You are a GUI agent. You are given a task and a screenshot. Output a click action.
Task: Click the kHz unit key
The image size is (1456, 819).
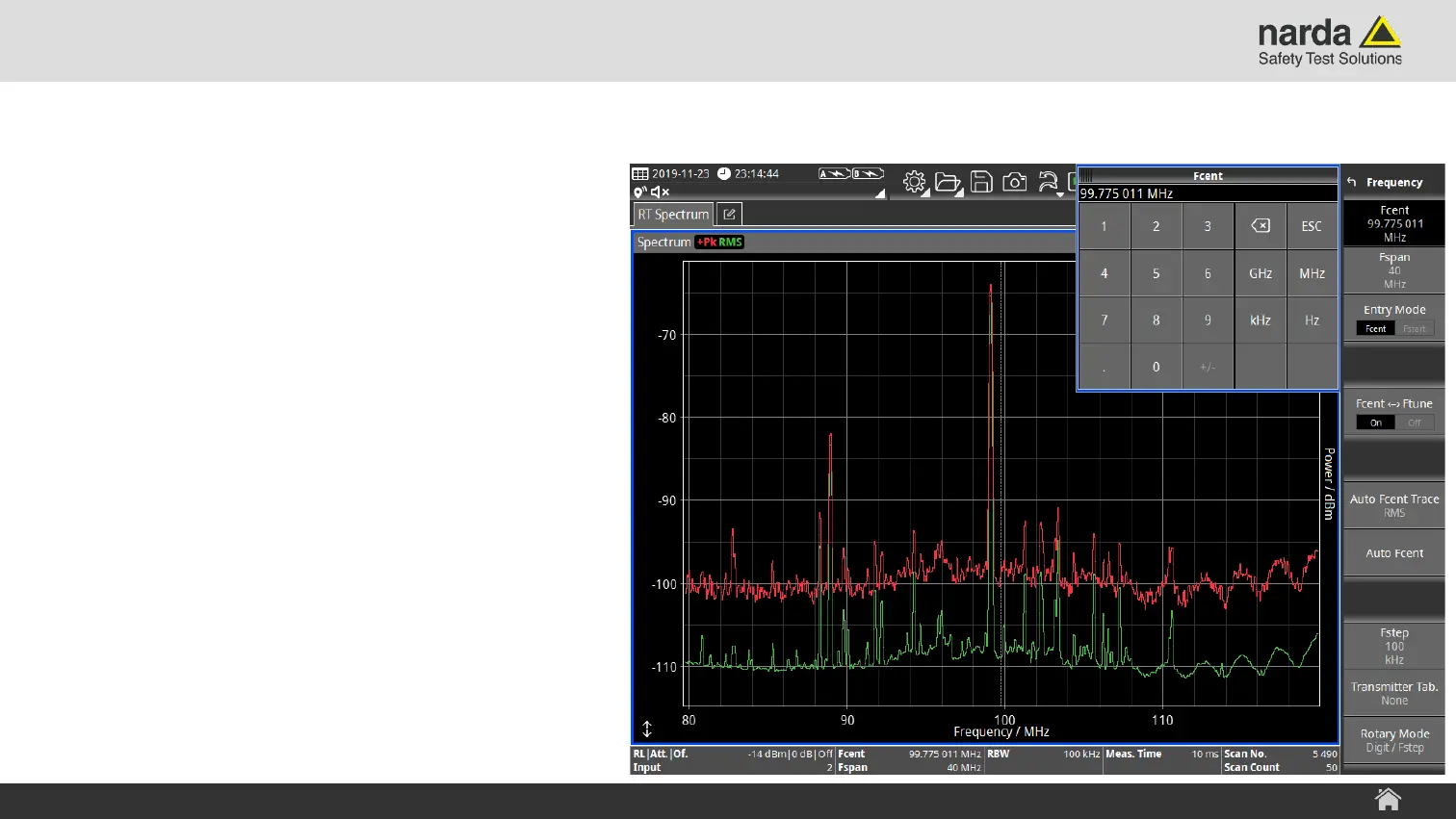click(x=1261, y=320)
